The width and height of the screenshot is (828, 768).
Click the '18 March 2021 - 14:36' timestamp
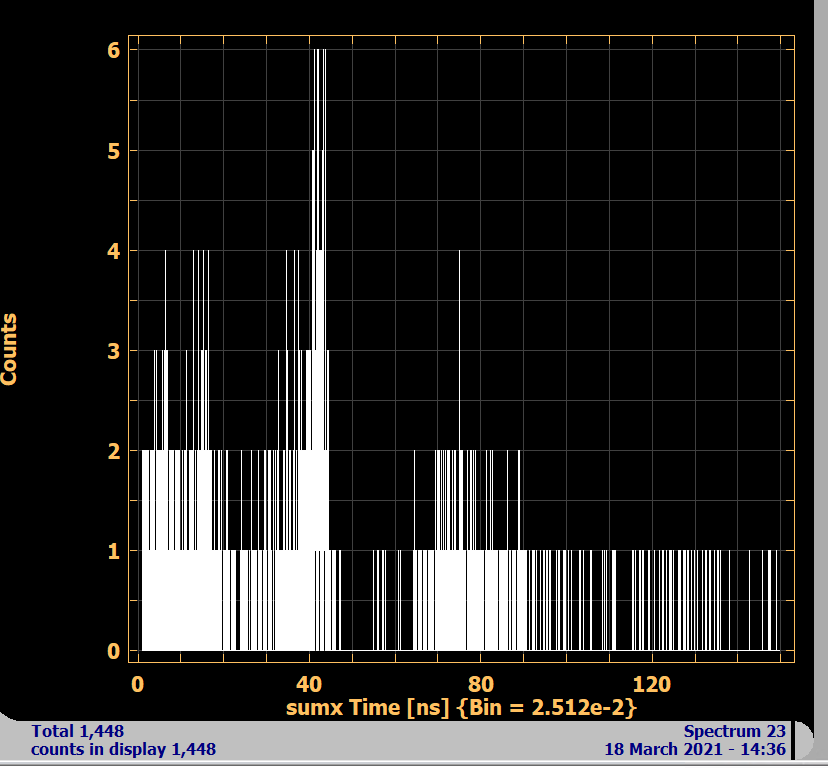(694, 749)
